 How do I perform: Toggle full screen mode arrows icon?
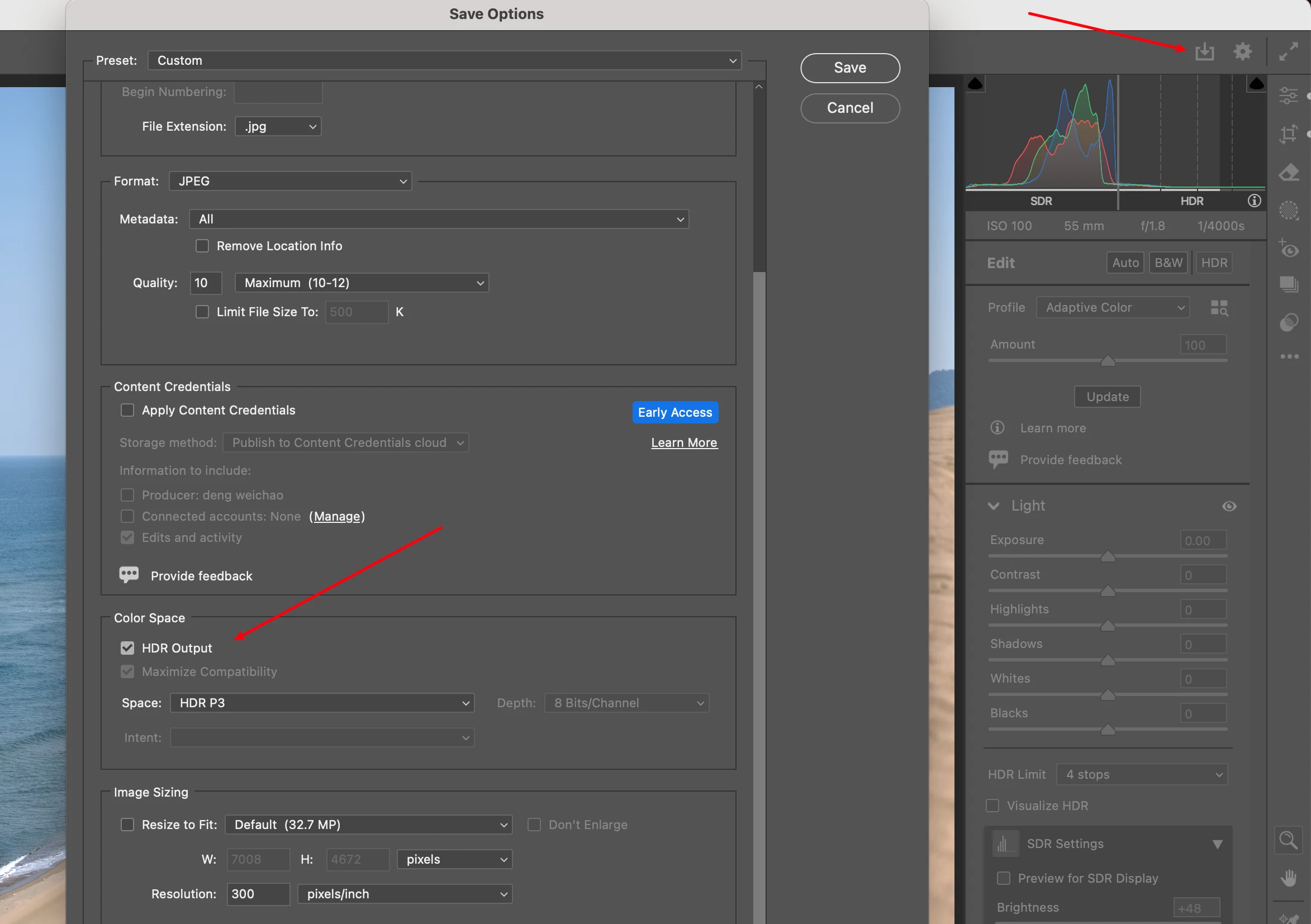click(1288, 52)
